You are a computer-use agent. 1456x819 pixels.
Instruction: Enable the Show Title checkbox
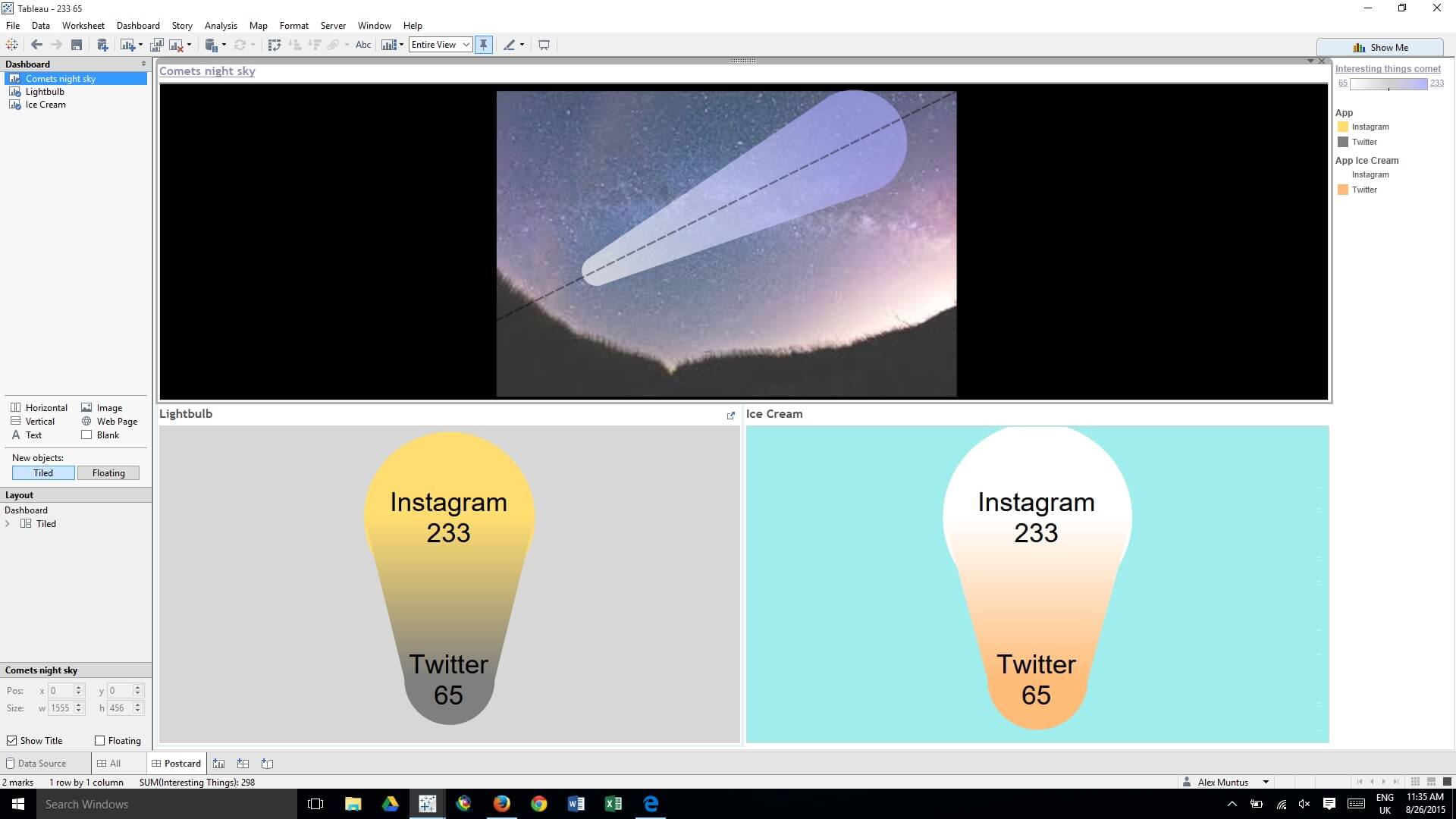click(x=11, y=741)
